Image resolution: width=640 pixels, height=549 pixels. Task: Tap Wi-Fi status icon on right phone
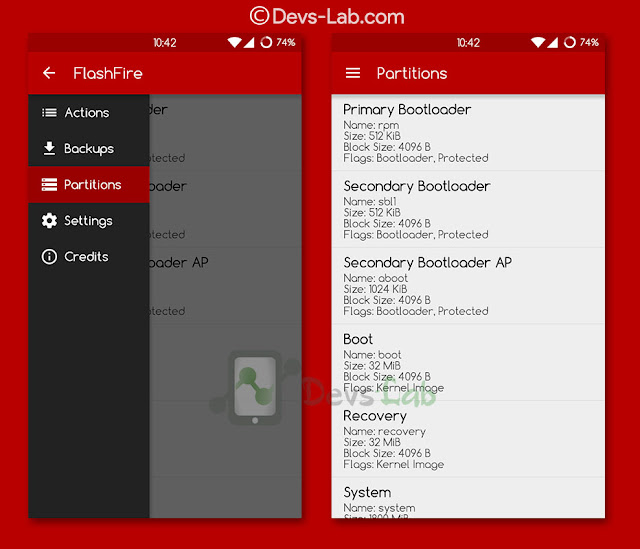[x=538, y=42]
